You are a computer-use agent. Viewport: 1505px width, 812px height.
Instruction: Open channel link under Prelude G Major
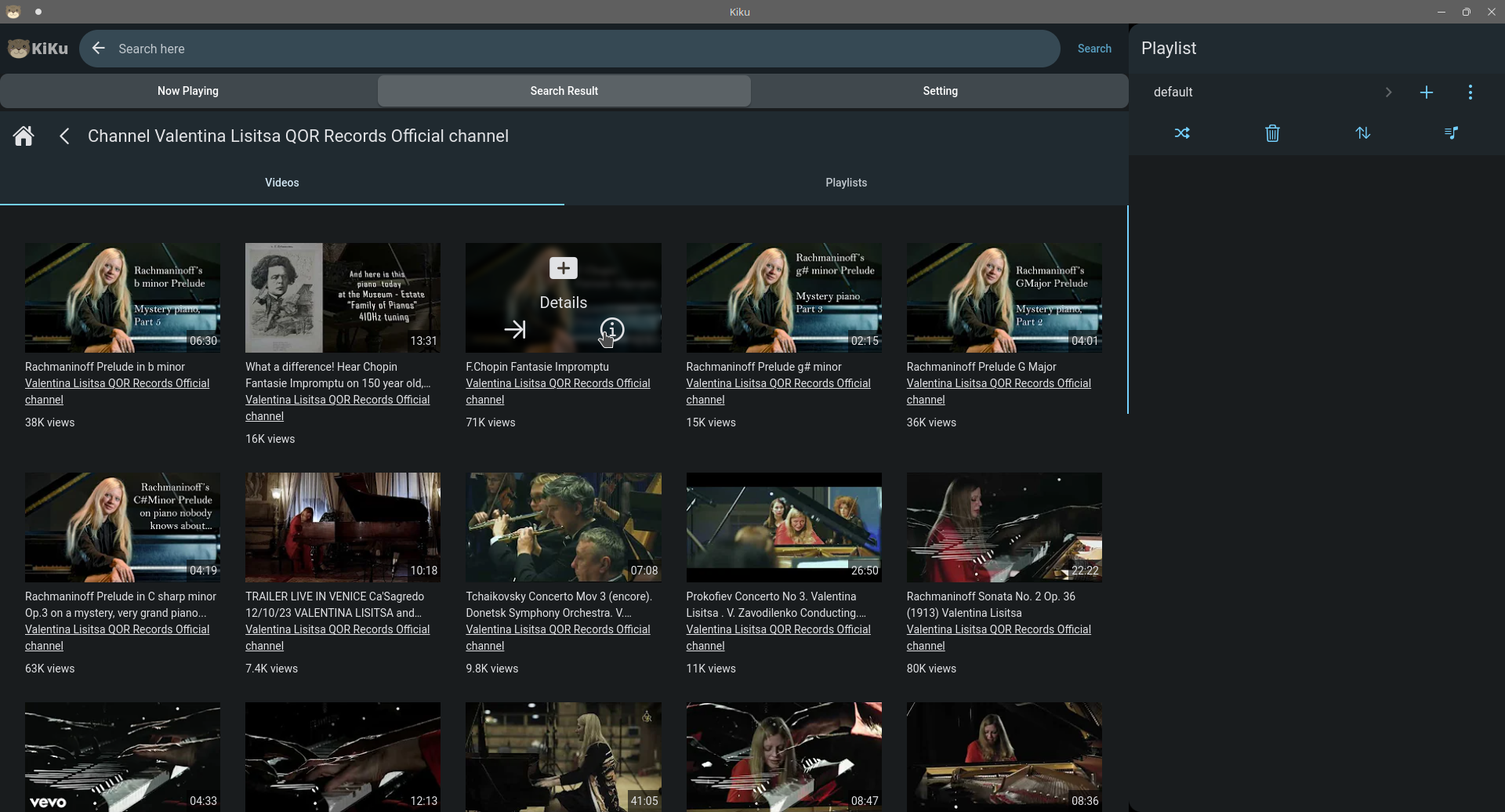coord(999,392)
